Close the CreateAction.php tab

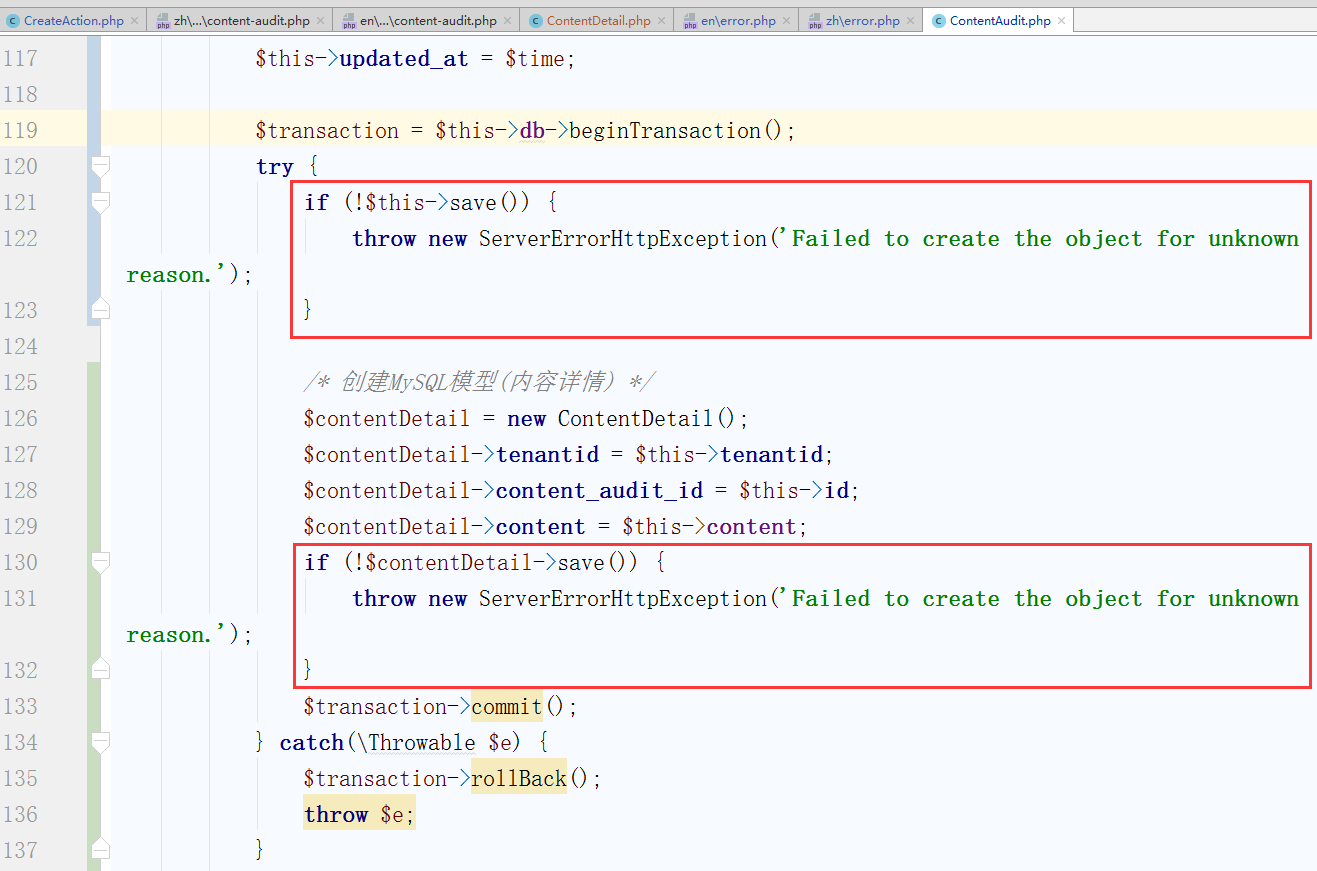point(134,20)
